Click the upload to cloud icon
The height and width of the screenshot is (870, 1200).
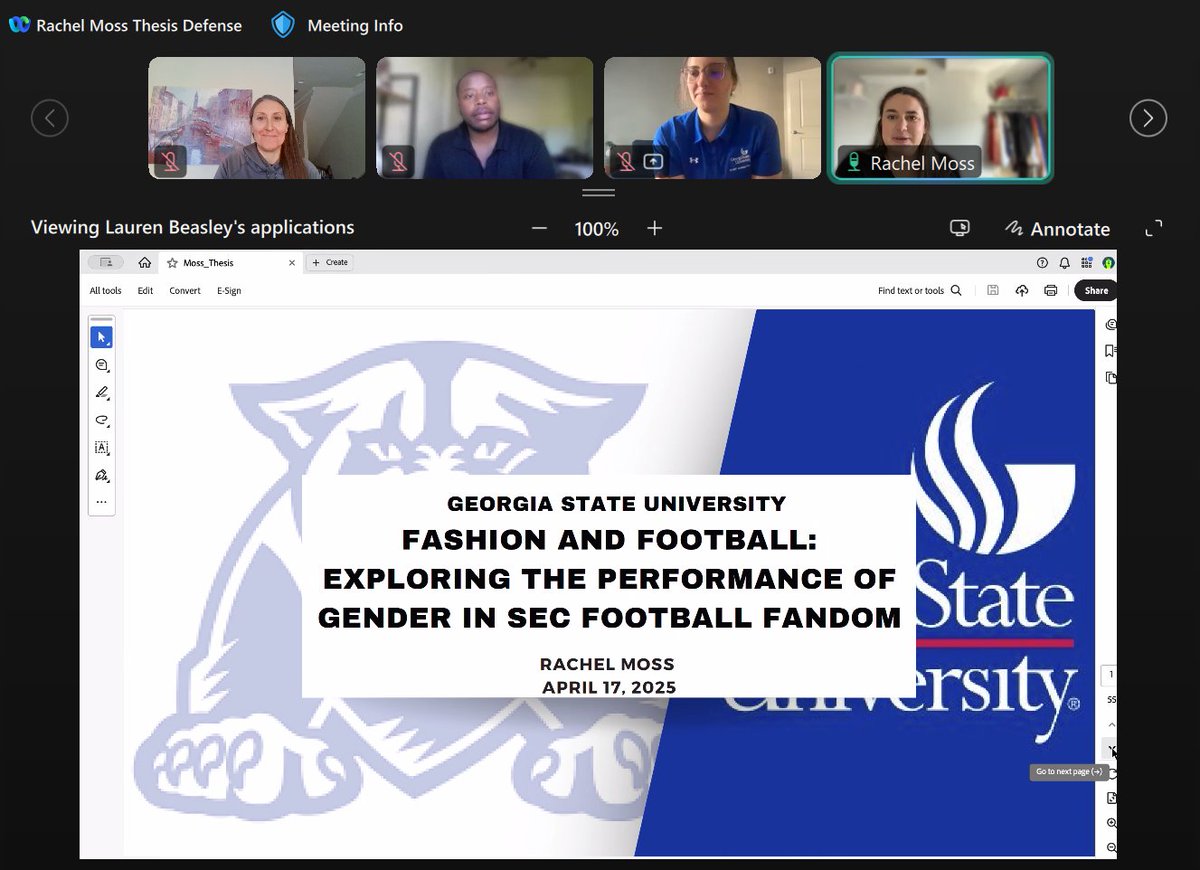click(1021, 291)
